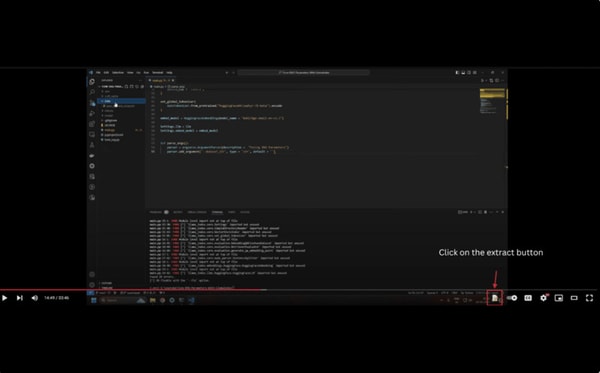Skip to the next video
Screen dimensions: 600x373
pyautogui.click(x=20, y=298)
